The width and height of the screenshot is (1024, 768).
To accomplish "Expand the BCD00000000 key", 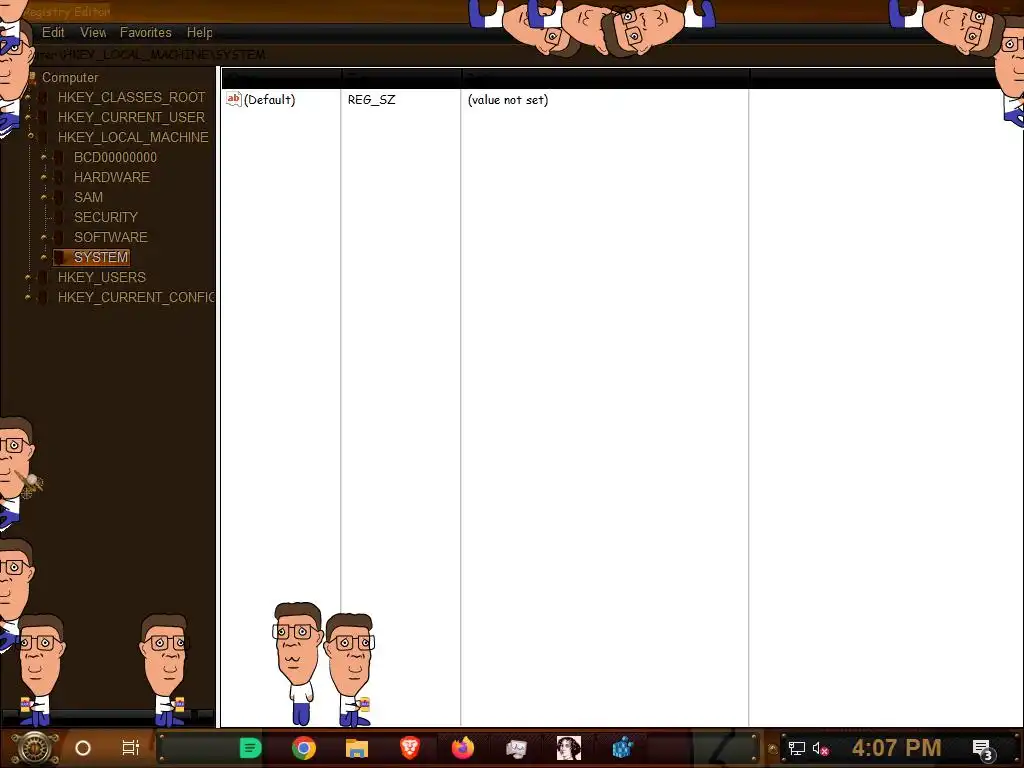I will pos(44,157).
